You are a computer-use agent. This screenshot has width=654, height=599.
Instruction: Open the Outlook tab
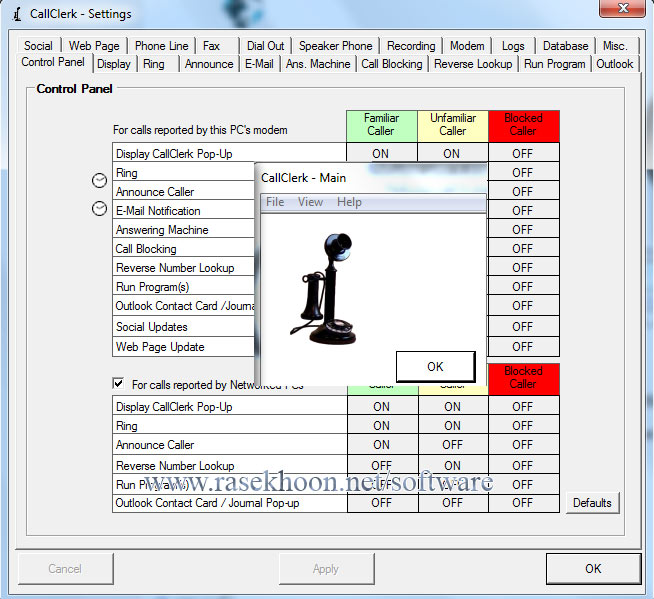[615, 64]
